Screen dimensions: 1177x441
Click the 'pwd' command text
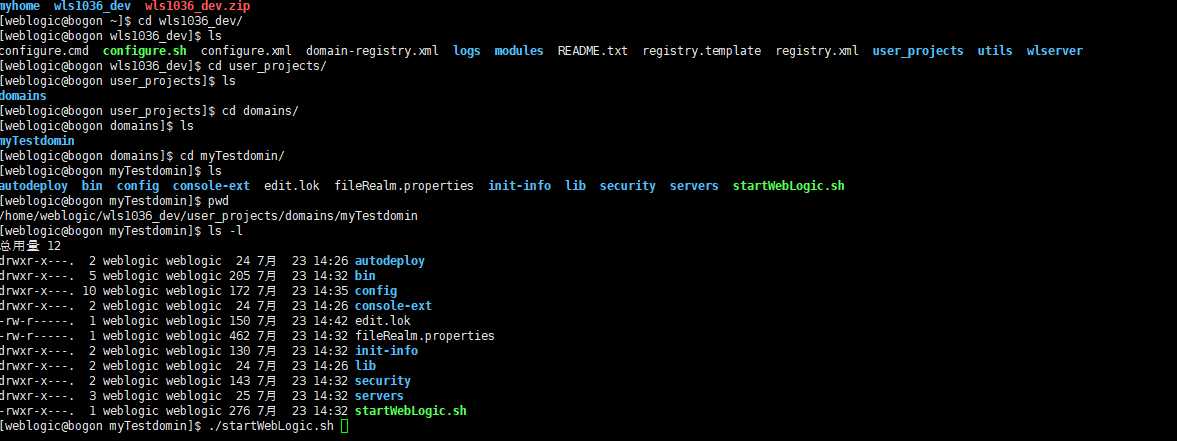218,201
